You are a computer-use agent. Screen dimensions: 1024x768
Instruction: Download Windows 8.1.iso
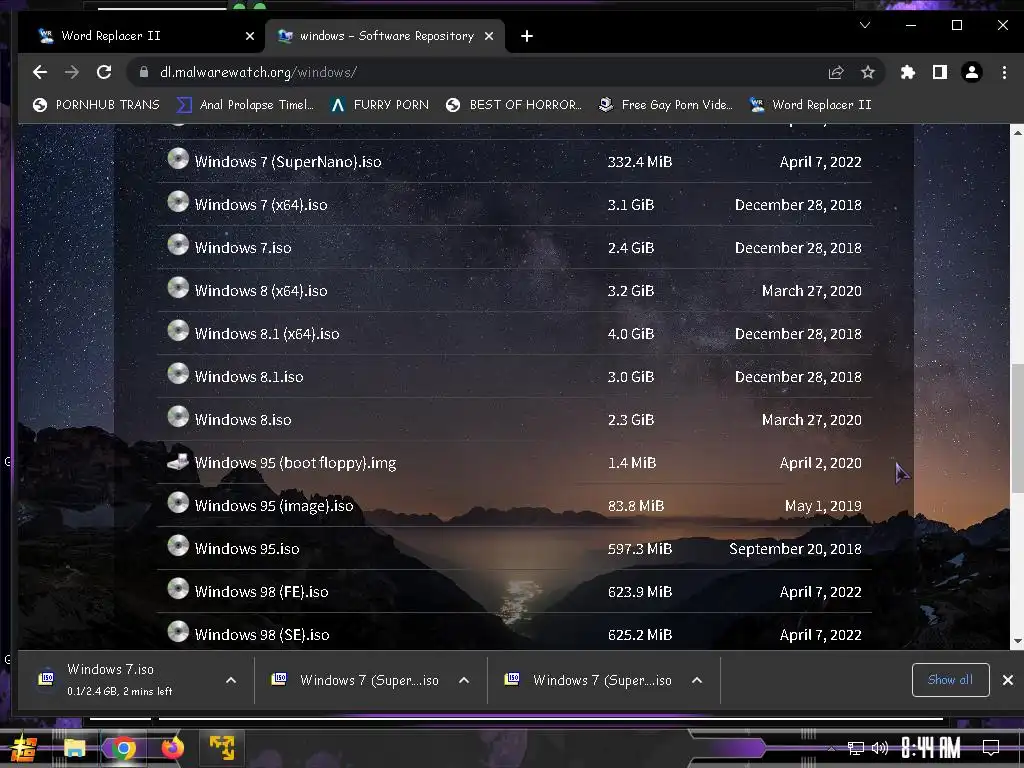tap(249, 377)
